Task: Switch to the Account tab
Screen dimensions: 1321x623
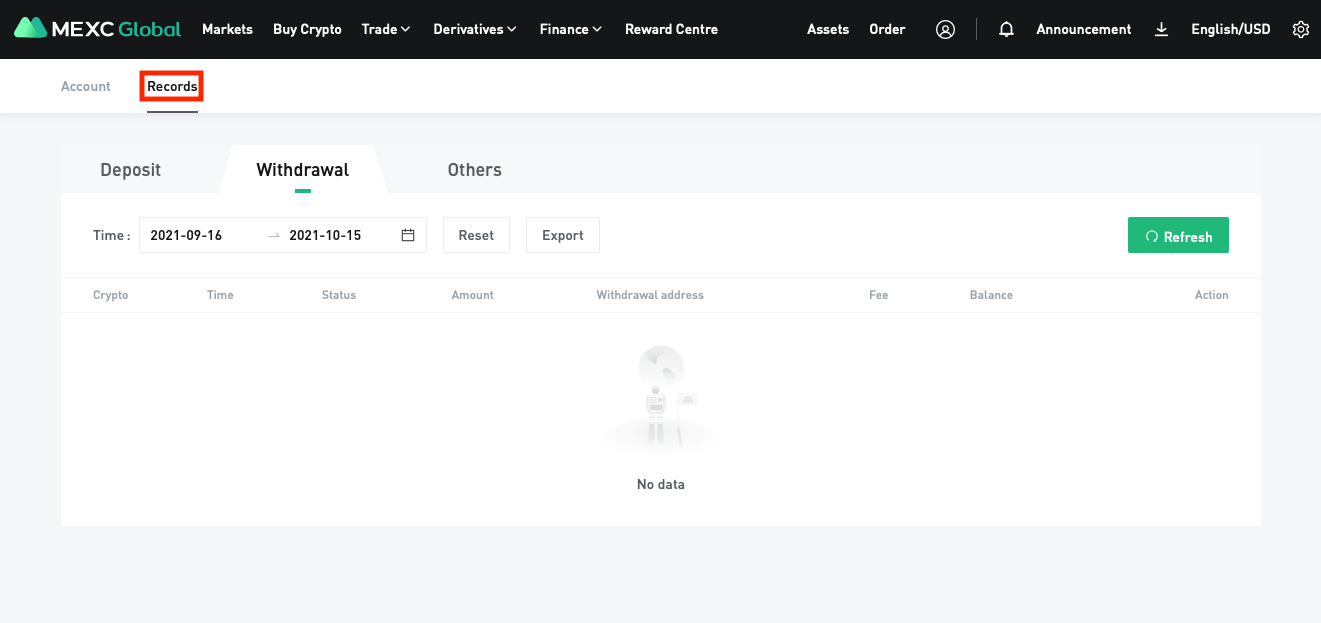Action: 86,86
